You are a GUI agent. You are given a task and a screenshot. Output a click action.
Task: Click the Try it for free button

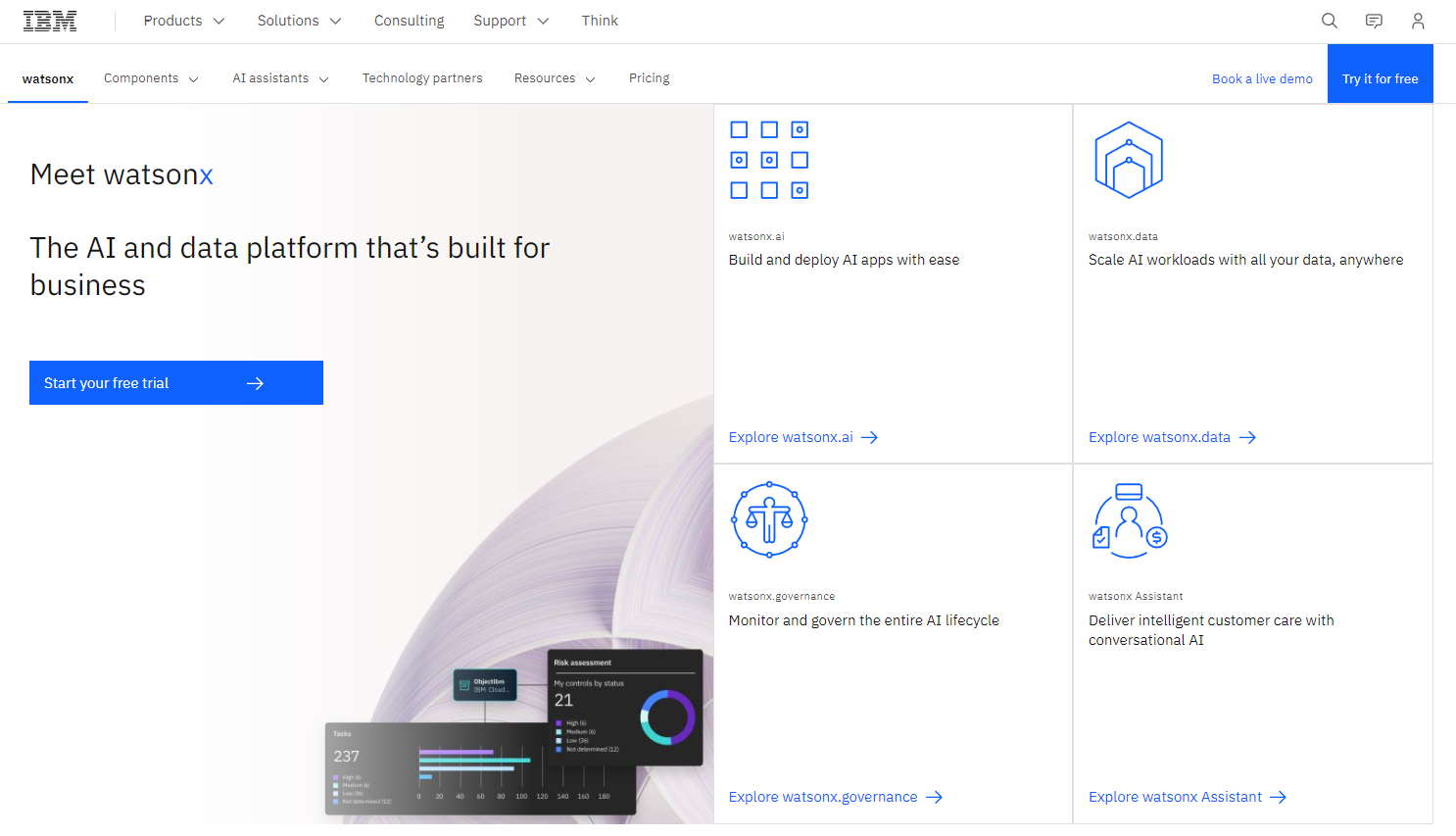1380,78
